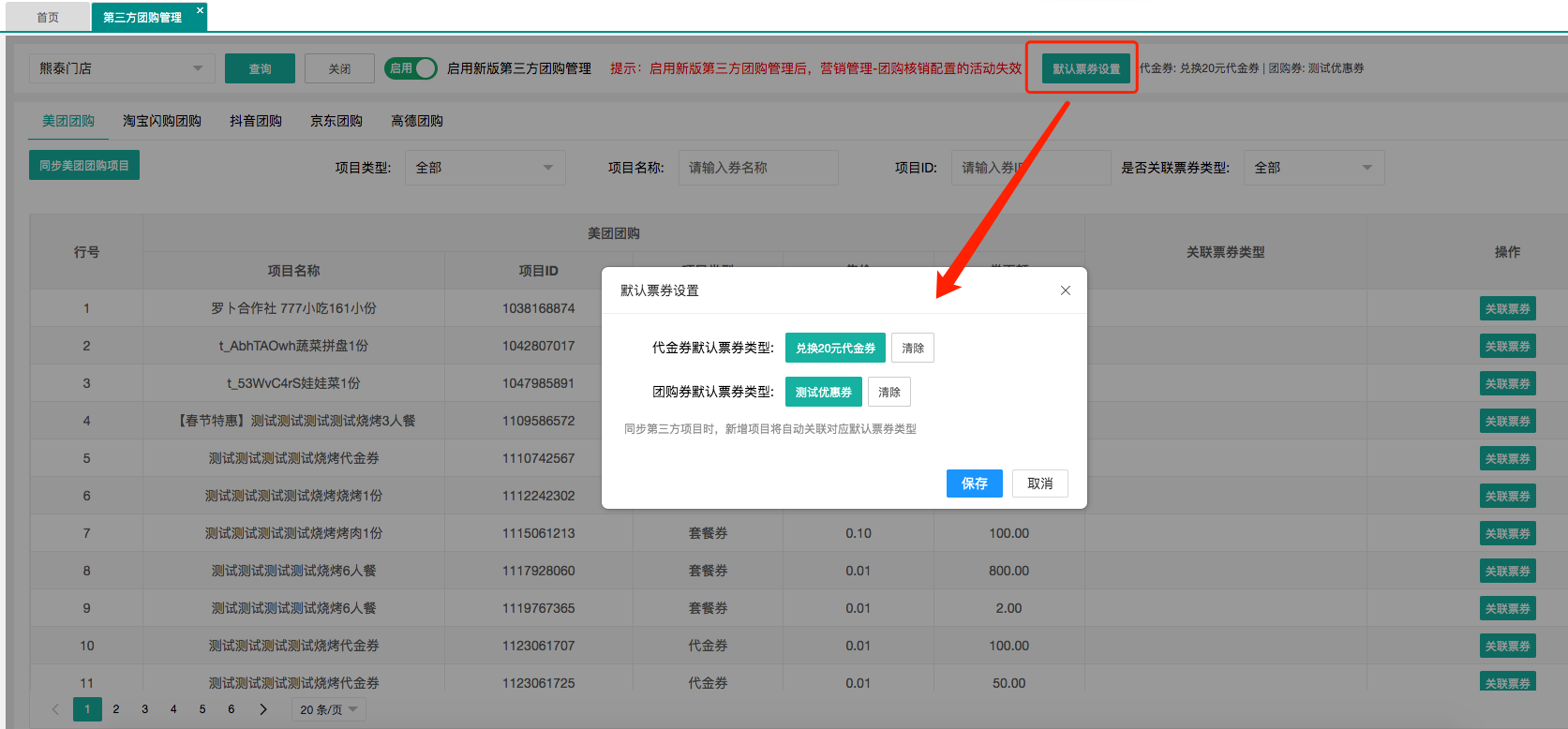
Task: Select the 抖音团购 tab
Action: [x=256, y=121]
